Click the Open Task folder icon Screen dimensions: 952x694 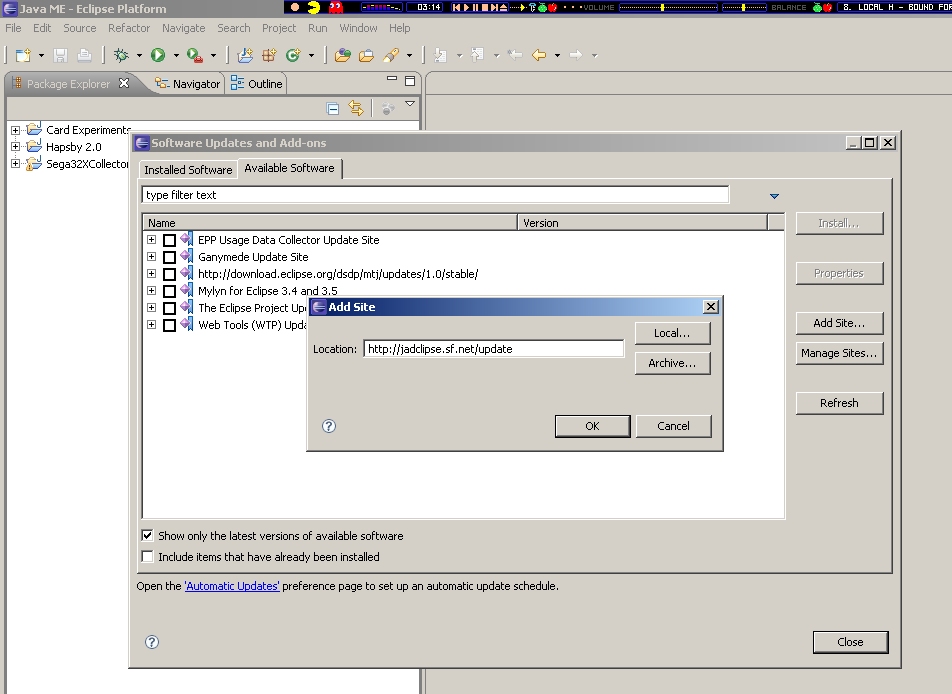coord(366,55)
